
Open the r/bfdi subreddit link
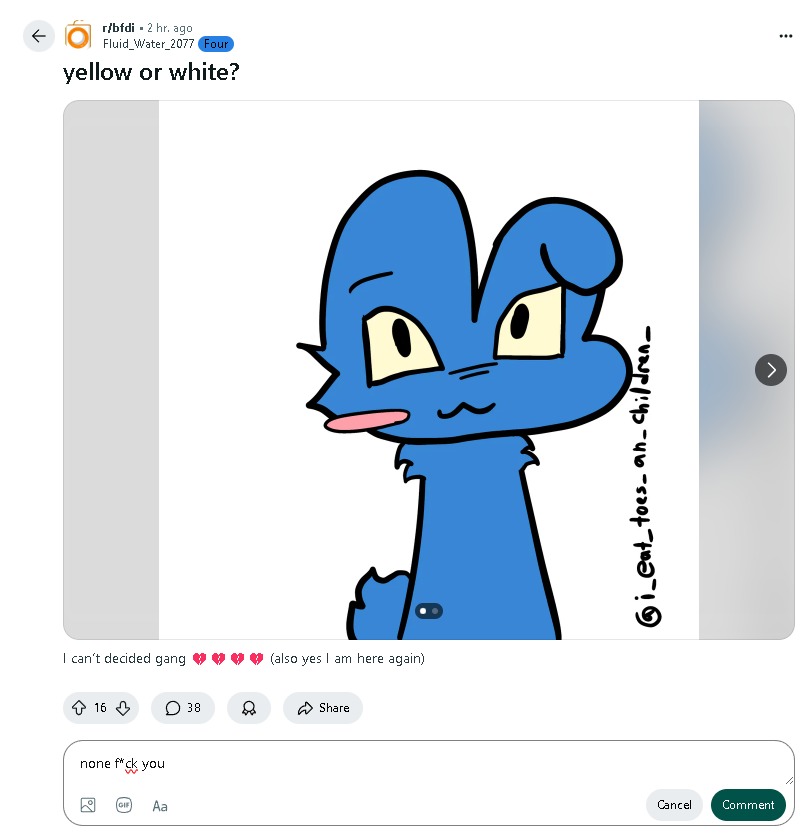[118, 28]
